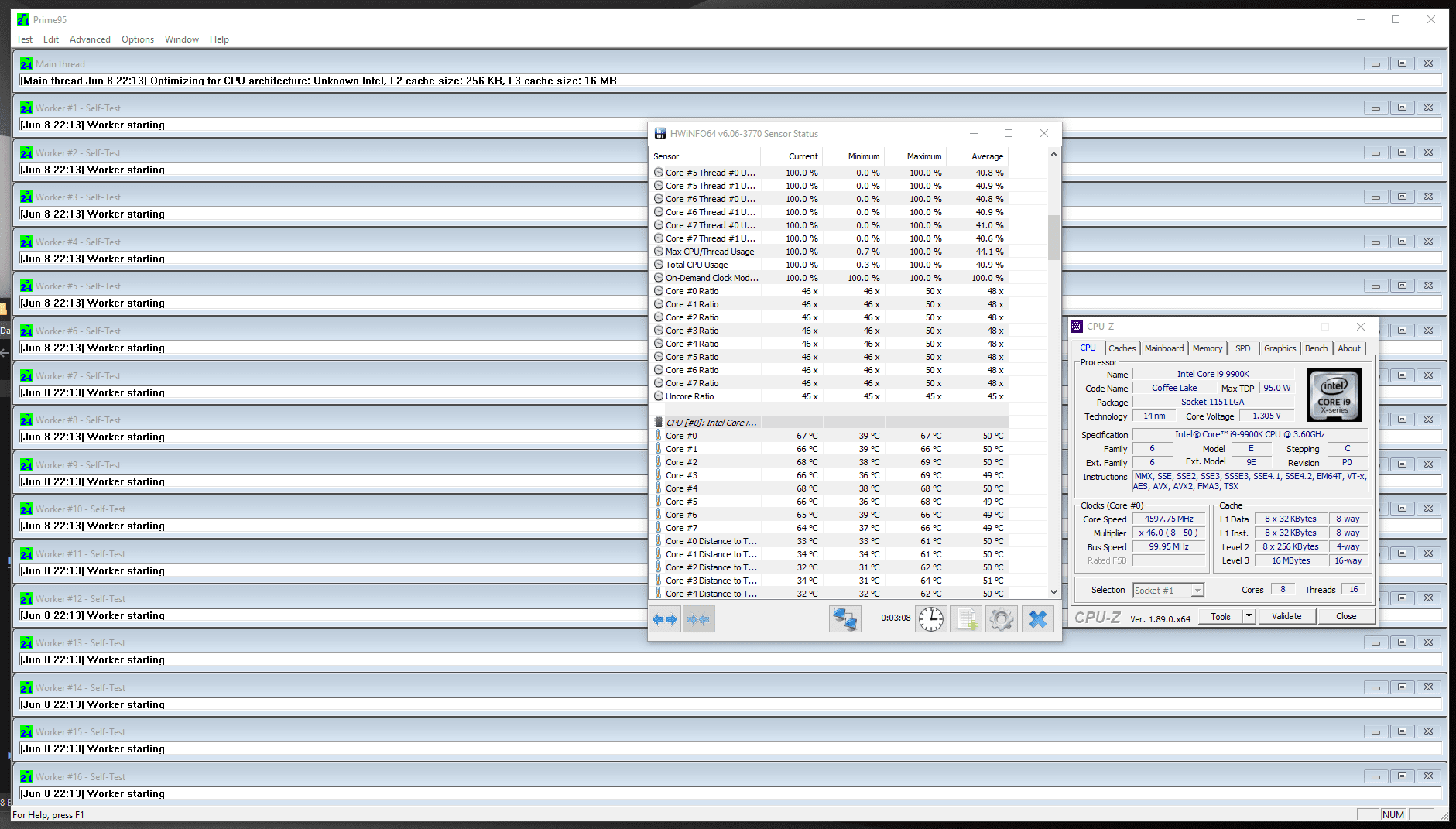Open HWiNFO sensor settings gear icon
Viewport: 1456px width, 829px height.
pyautogui.click(x=1001, y=619)
